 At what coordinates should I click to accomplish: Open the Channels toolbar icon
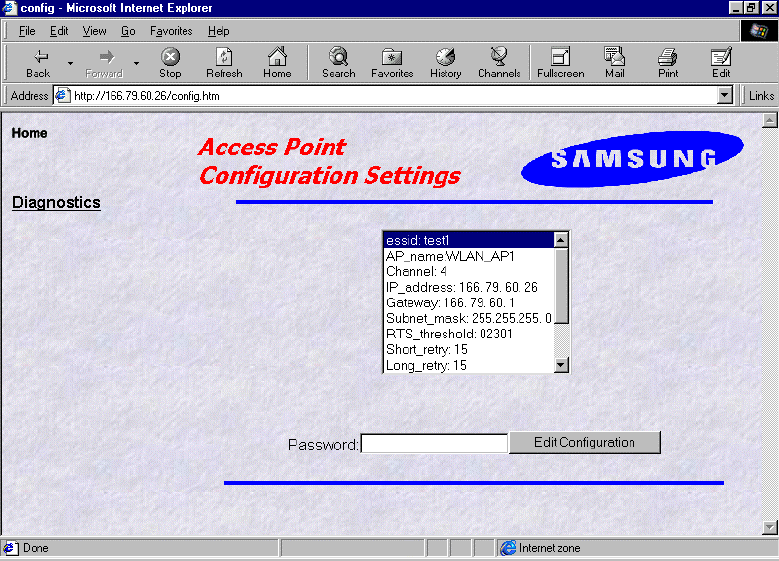(499, 63)
